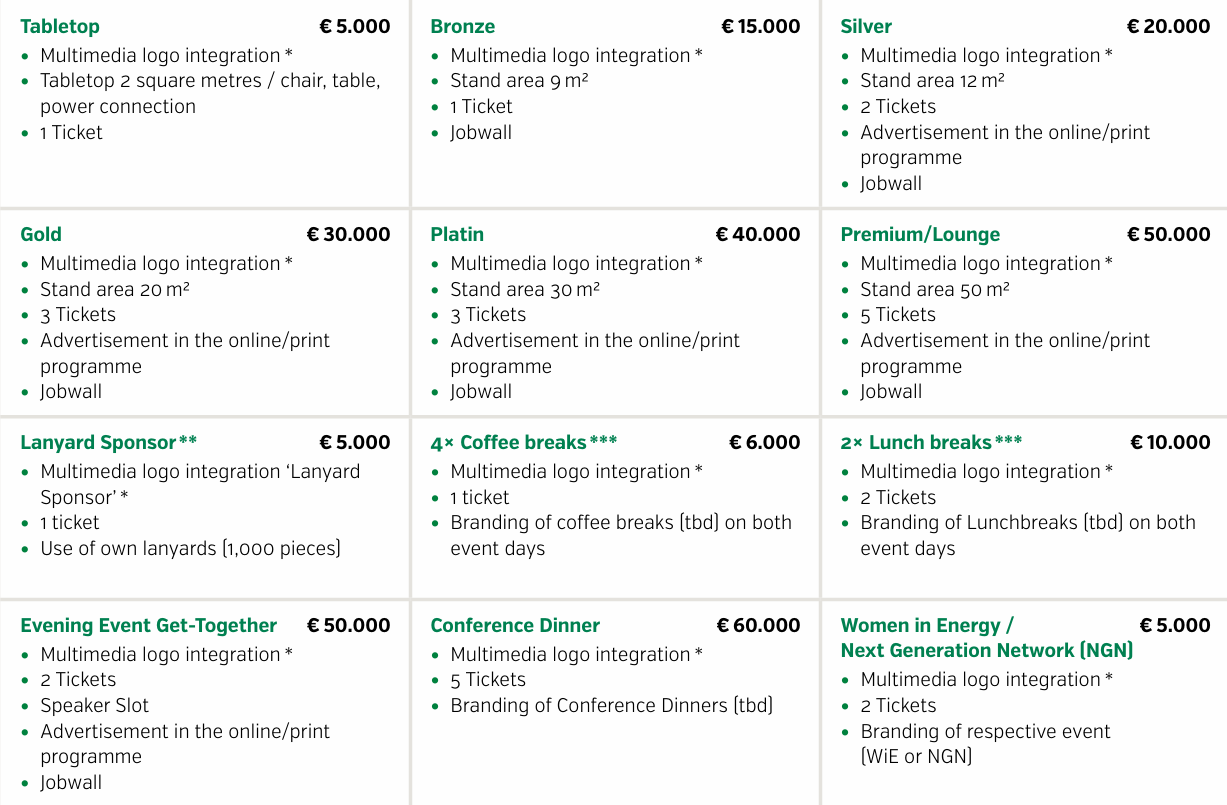1227x805 pixels.
Task: Select 'Use of own lanyards (1,000 pieces)' text
Action: coord(190,549)
